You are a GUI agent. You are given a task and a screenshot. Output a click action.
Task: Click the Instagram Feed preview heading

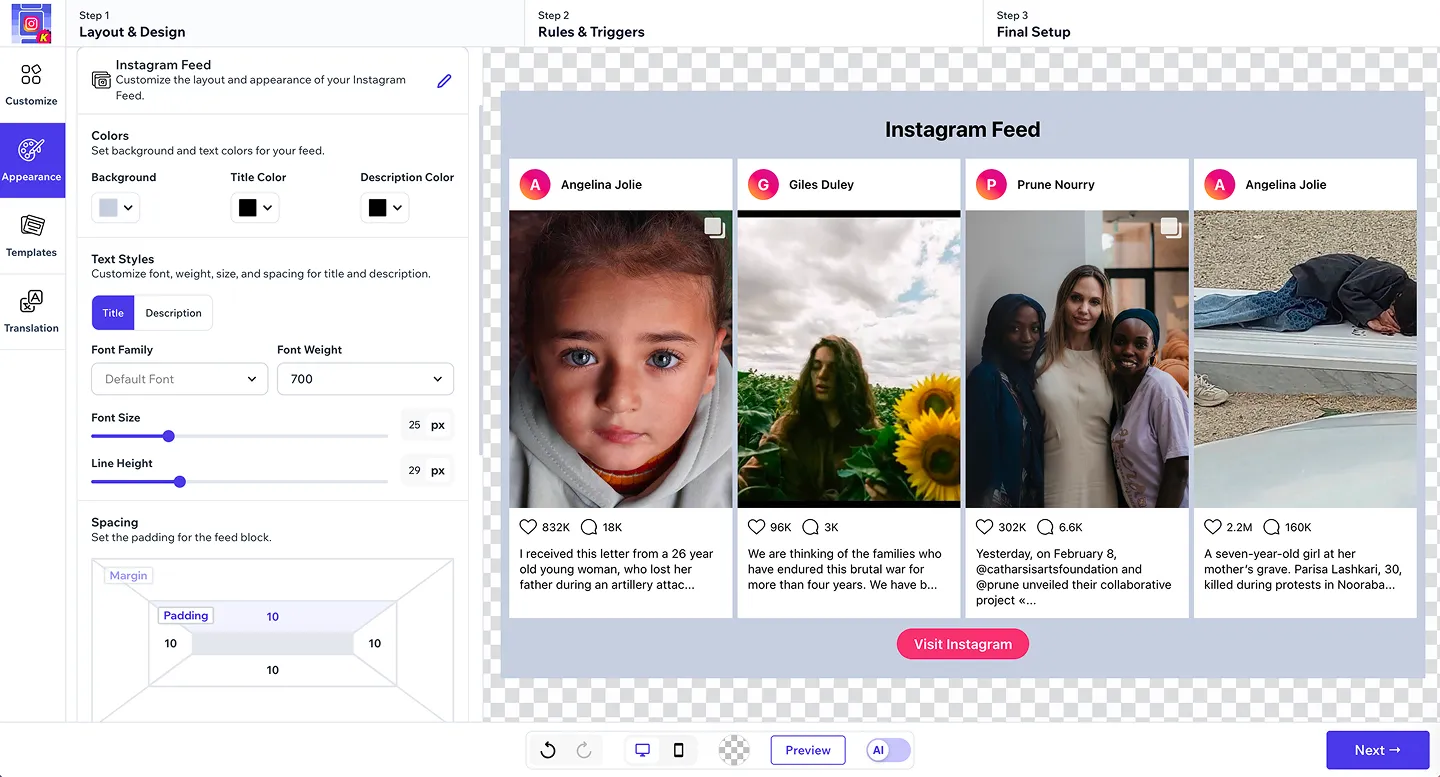click(963, 129)
